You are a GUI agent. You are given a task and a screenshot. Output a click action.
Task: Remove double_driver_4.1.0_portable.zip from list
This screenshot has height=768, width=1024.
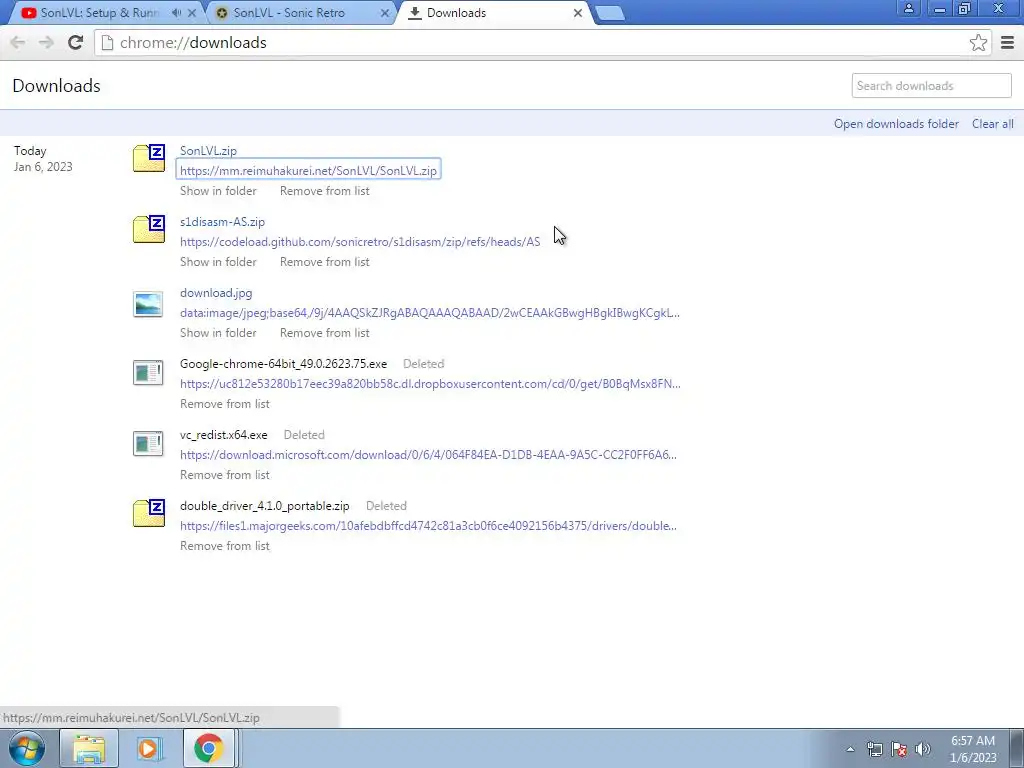point(225,546)
